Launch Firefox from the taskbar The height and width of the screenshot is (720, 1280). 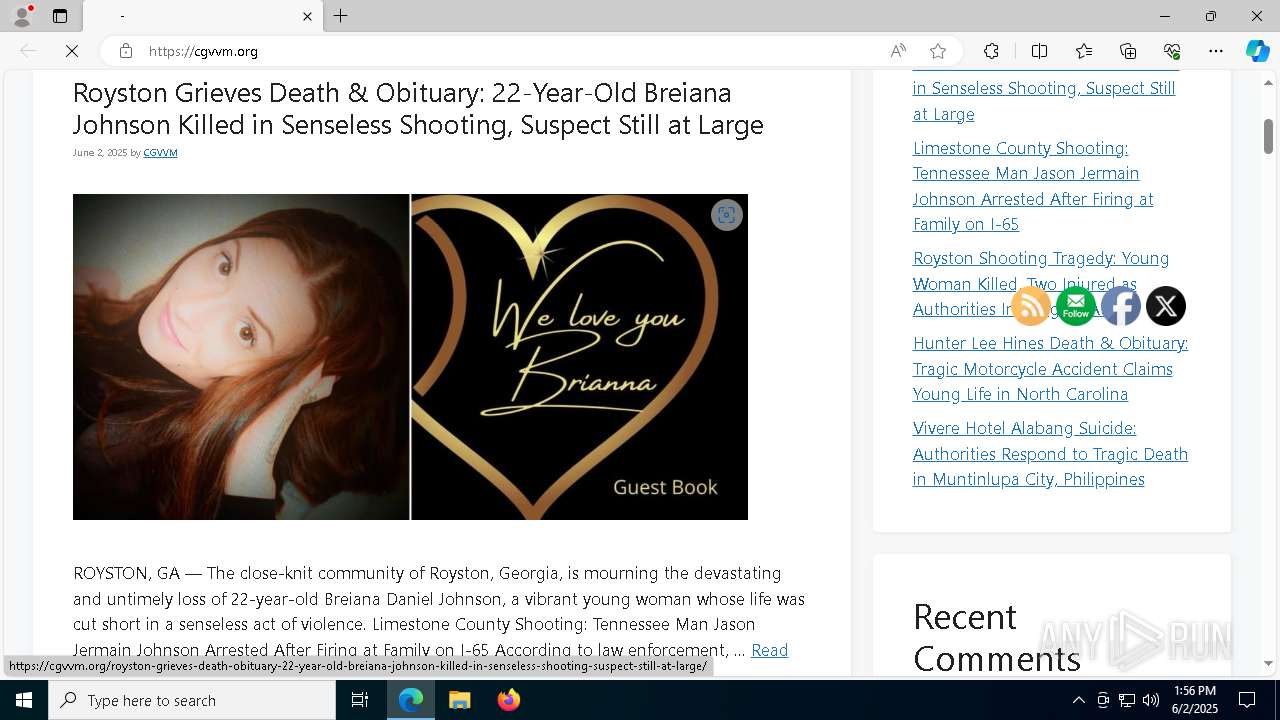pyautogui.click(x=509, y=700)
